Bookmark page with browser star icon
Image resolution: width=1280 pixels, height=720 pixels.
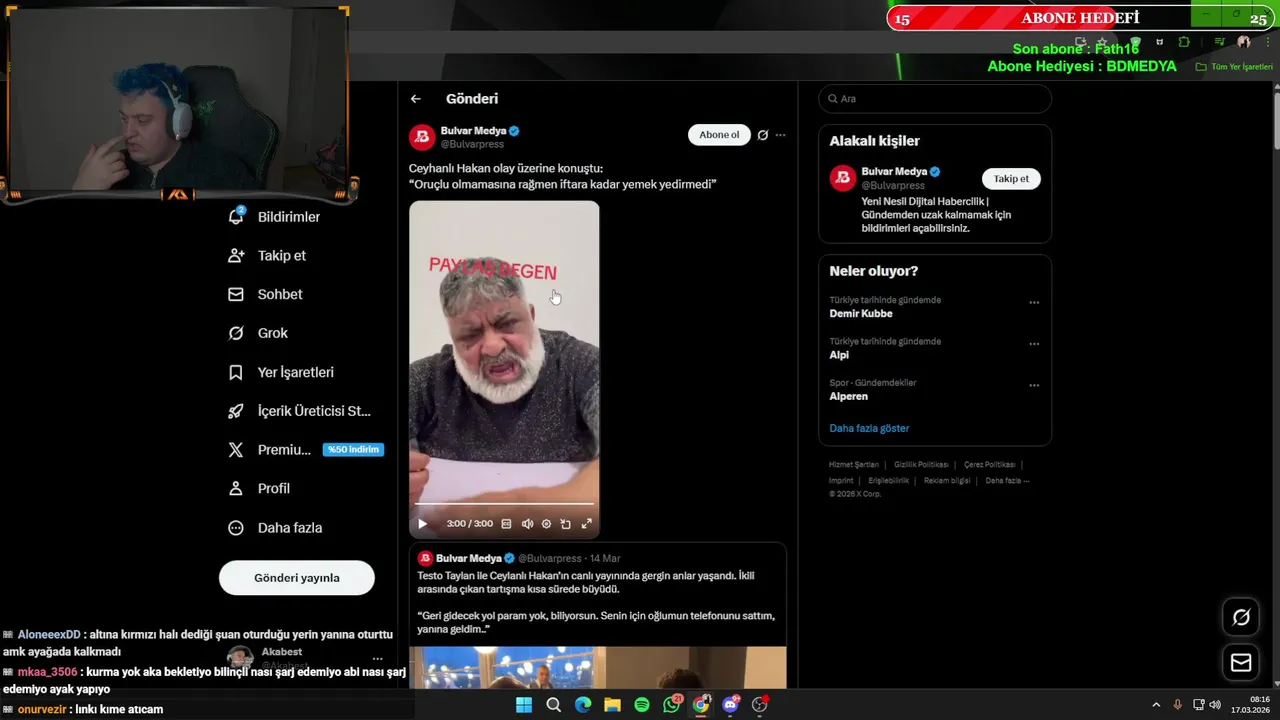(1102, 42)
